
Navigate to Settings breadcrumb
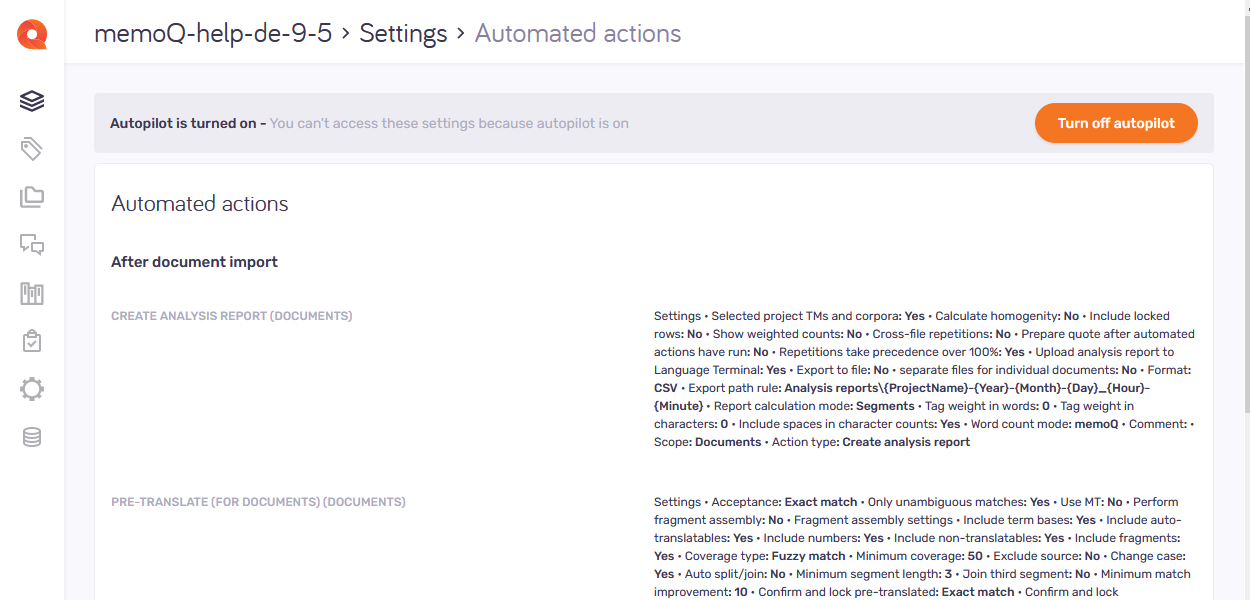(403, 33)
